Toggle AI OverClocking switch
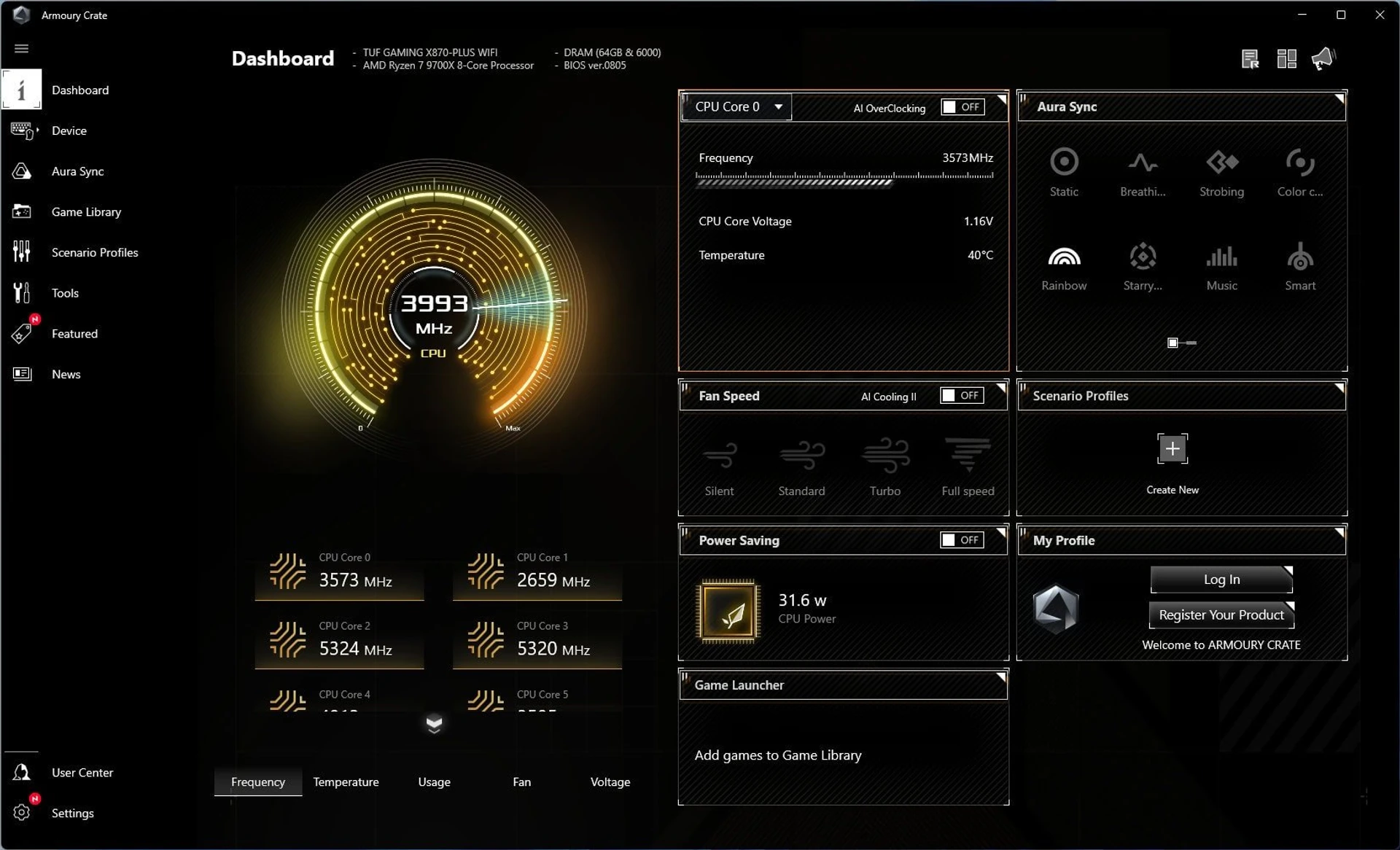This screenshot has height=850, width=1400. (962, 107)
